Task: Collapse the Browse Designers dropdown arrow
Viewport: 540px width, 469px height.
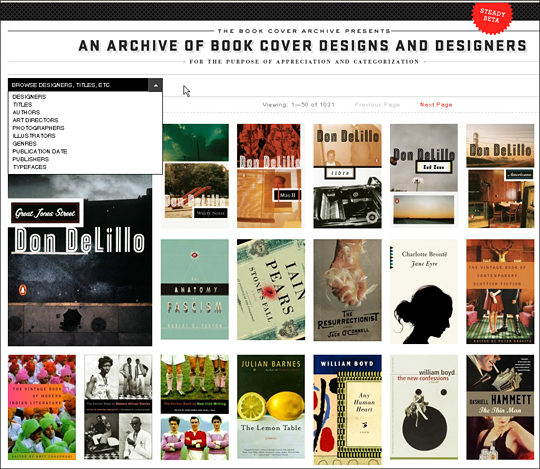Action: 155,85
